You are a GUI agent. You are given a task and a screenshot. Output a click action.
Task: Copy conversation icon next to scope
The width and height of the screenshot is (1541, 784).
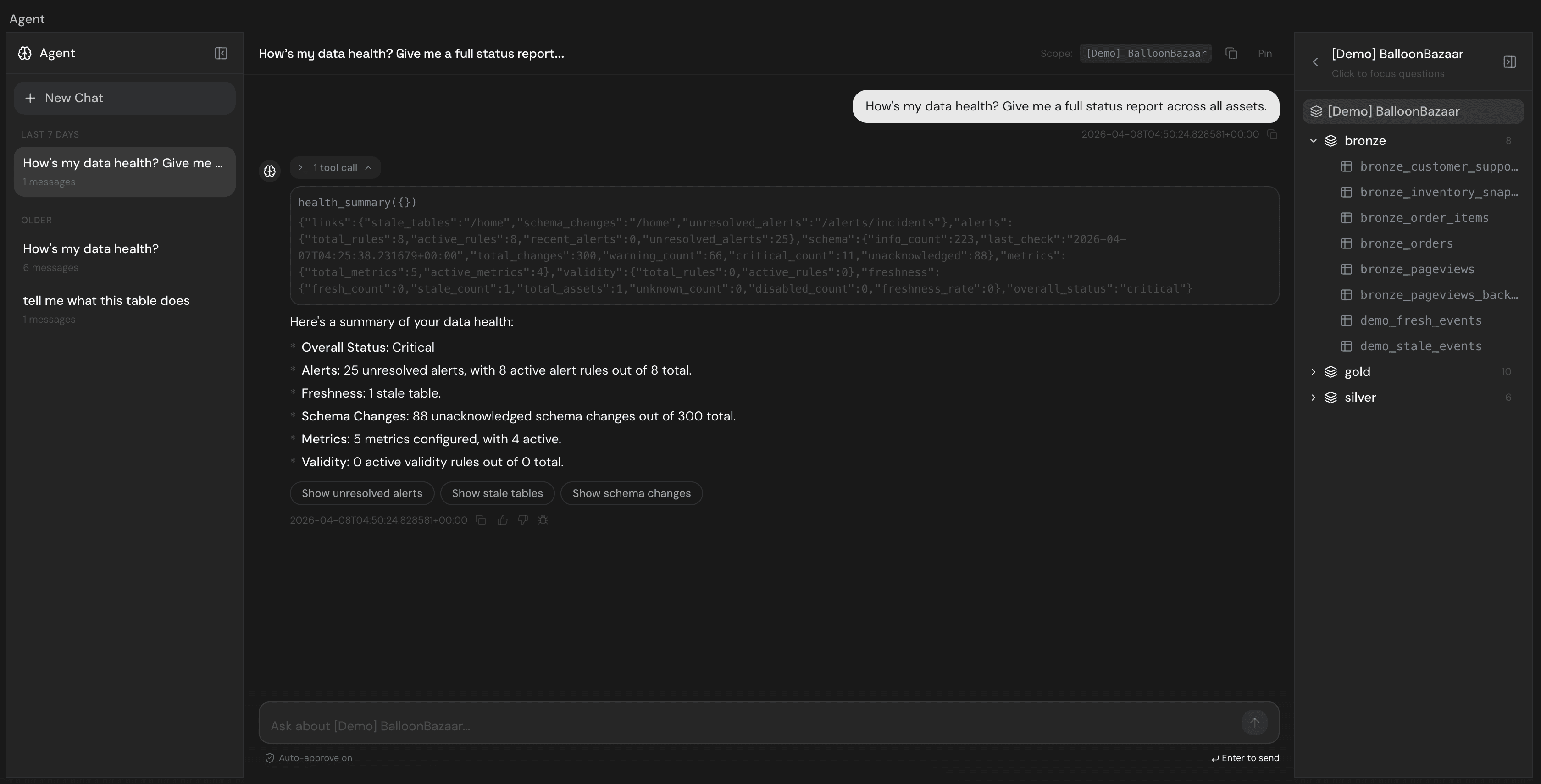pyautogui.click(x=1231, y=53)
